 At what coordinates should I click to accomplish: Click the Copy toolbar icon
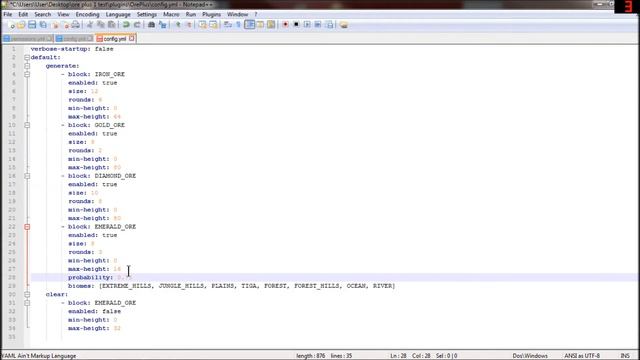100,25
